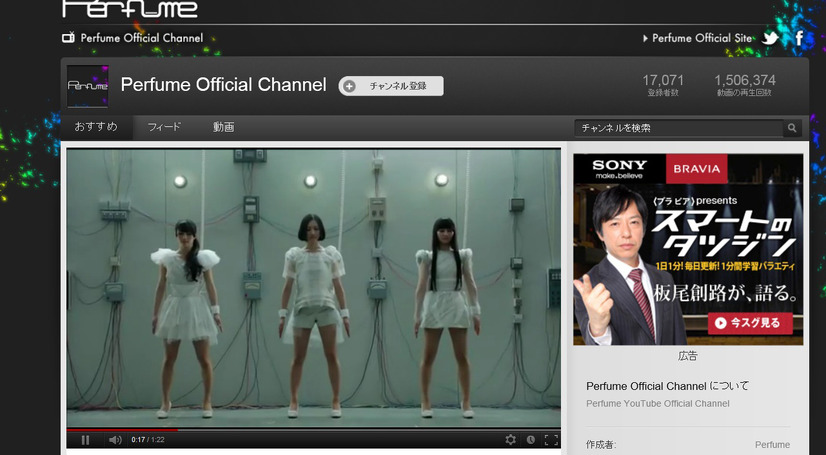Image resolution: width=826 pixels, height=455 pixels.
Task: Open the Sony Bravia advertisement banner
Action: pyautogui.click(x=688, y=249)
